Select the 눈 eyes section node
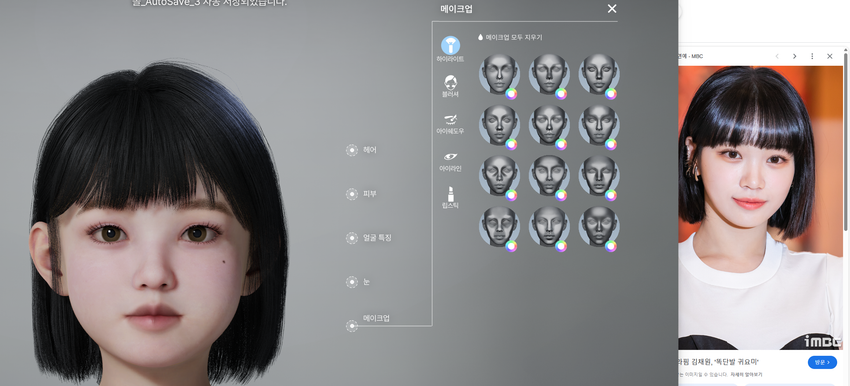The height and width of the screenshot is (386, 850). coord(352,282)
